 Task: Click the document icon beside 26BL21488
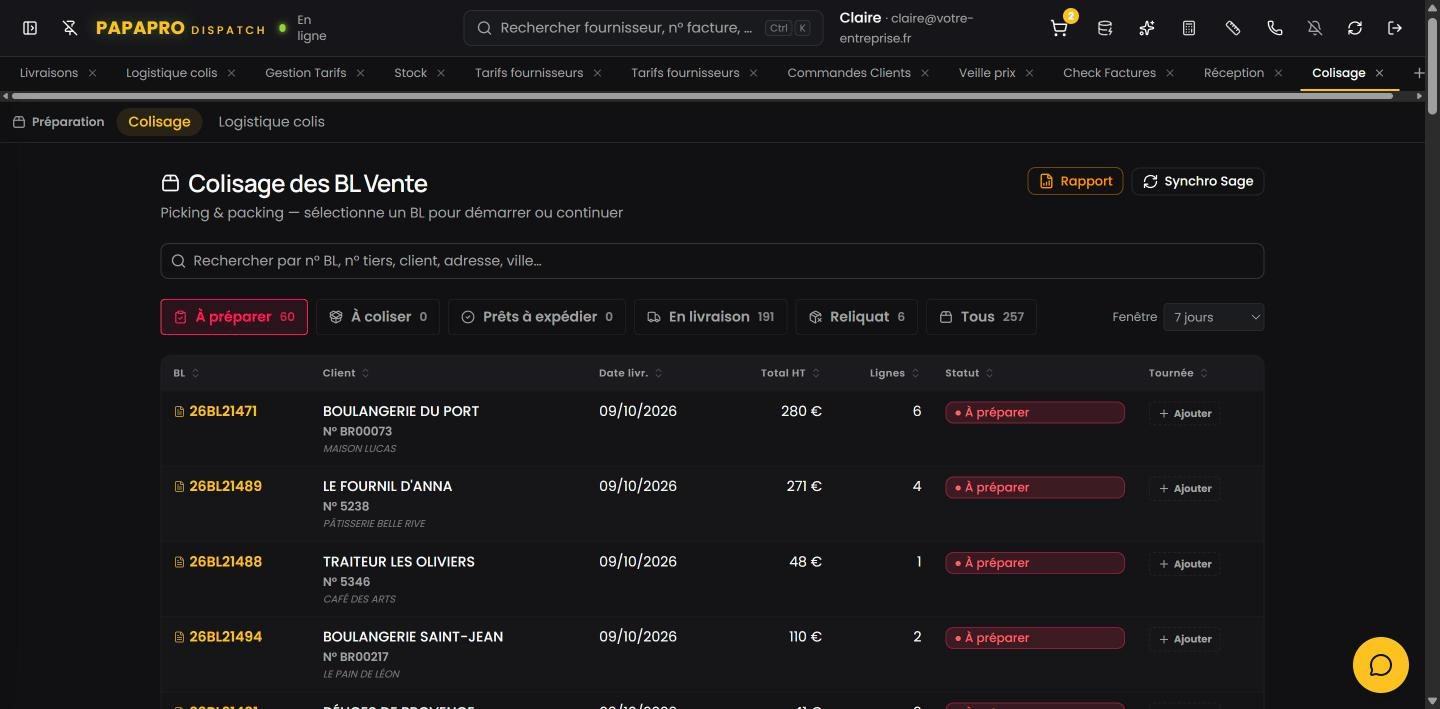coord(180,562)
